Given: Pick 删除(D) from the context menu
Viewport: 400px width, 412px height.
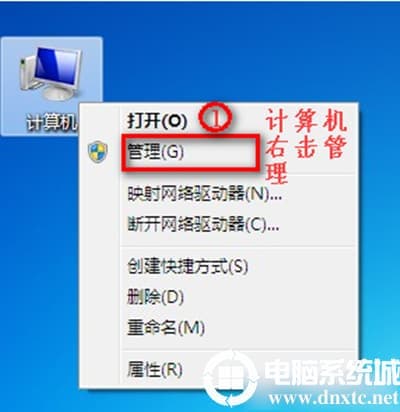Looking at the screenshot, I should [155, 297].
